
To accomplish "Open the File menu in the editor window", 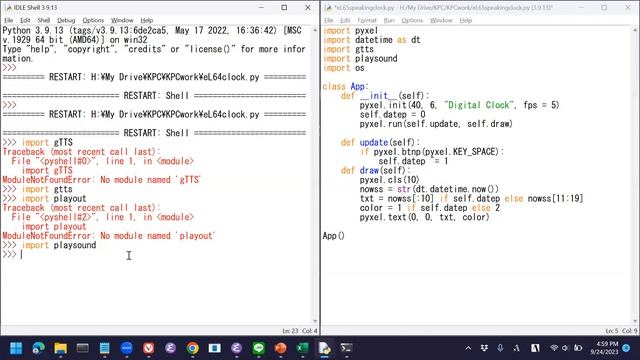I will pos(329,20).
